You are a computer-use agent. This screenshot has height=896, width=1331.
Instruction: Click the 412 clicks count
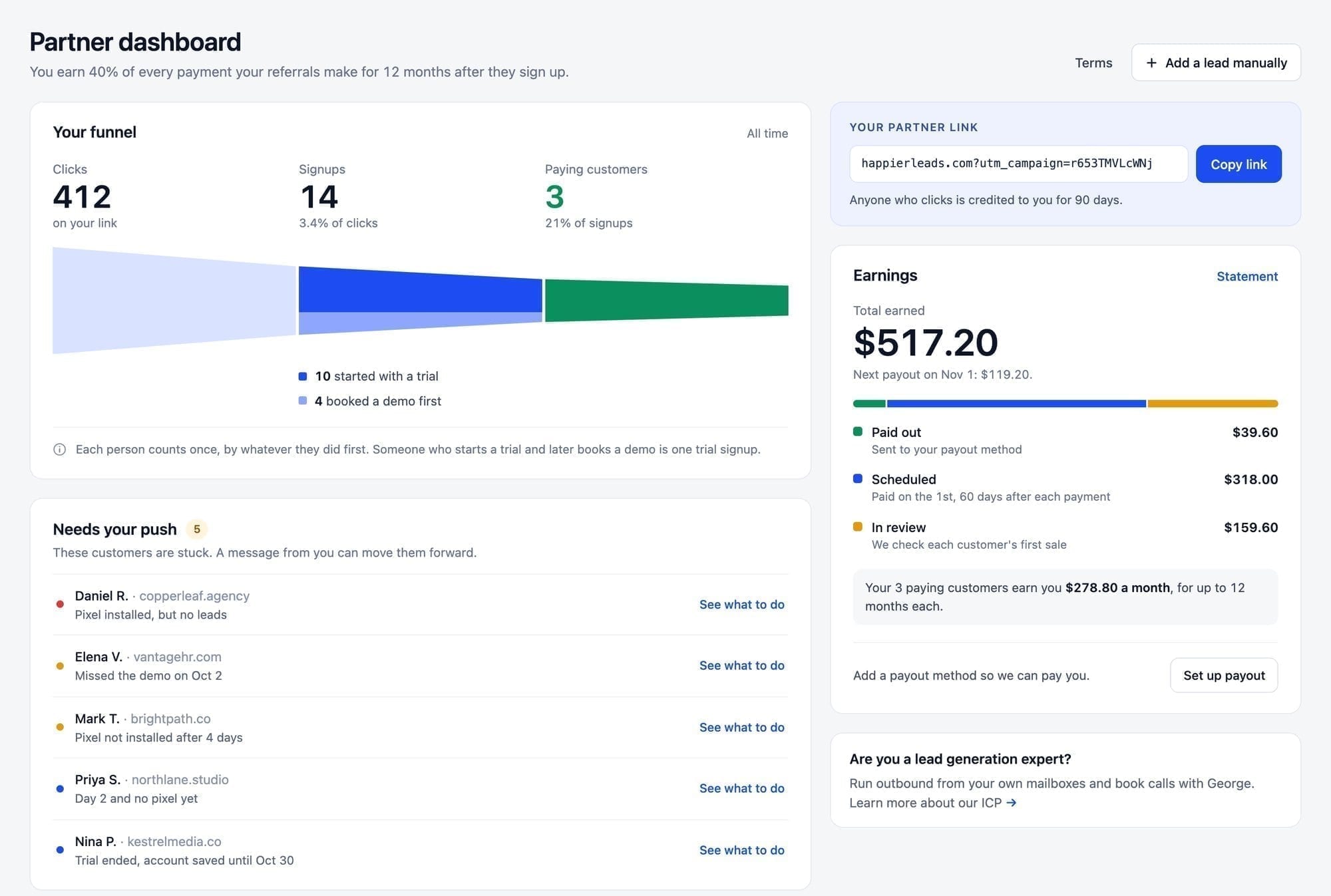(82, 197)
